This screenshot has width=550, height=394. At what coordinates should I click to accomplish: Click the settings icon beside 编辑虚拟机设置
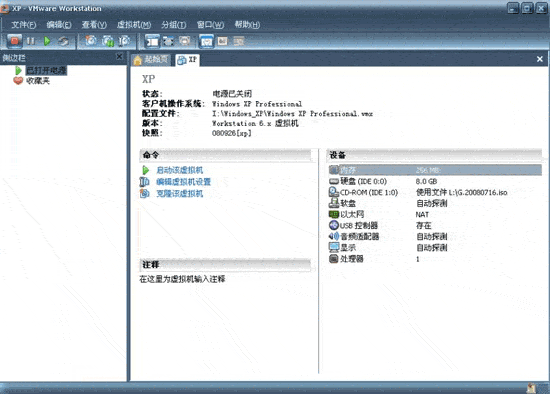(x=145, y=182)
